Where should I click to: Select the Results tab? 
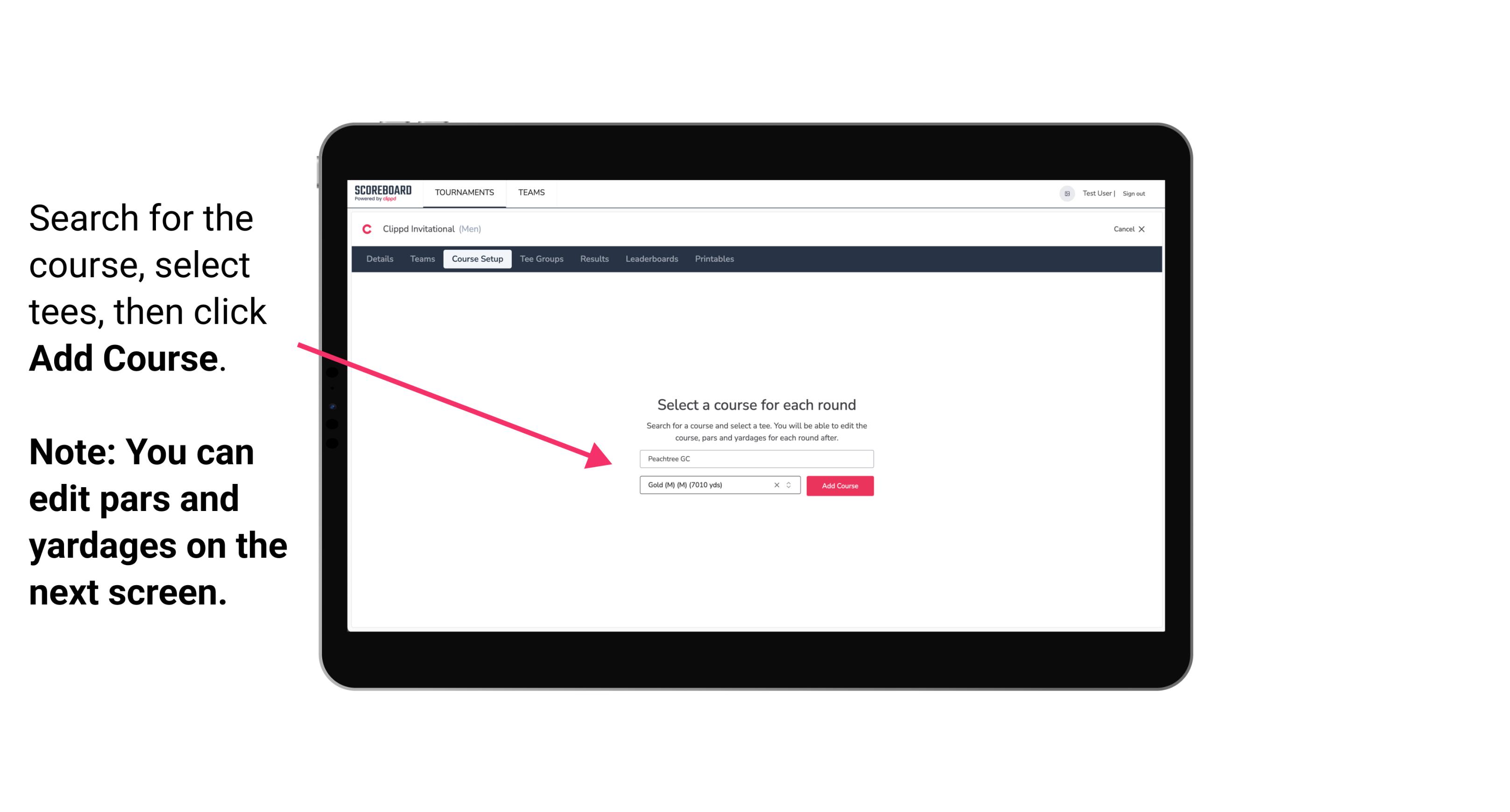click(x=593, y=259)
